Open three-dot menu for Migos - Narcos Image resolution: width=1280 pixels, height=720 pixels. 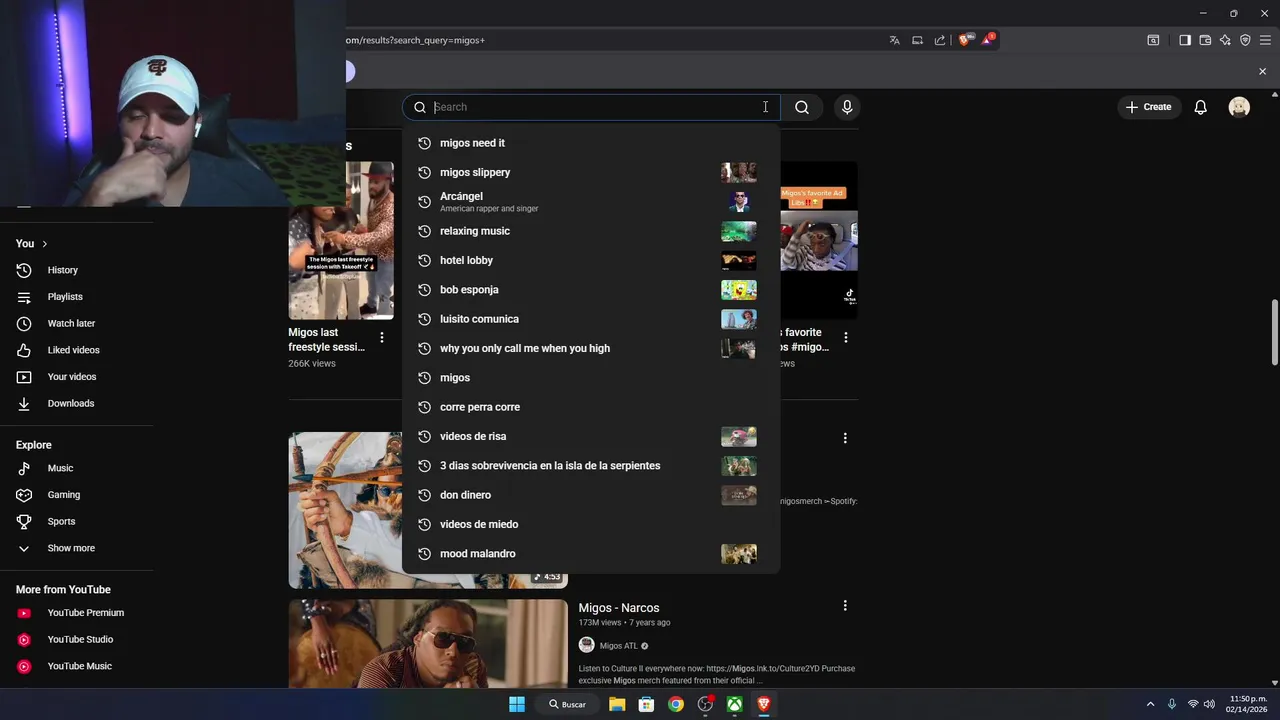(845, 605)
